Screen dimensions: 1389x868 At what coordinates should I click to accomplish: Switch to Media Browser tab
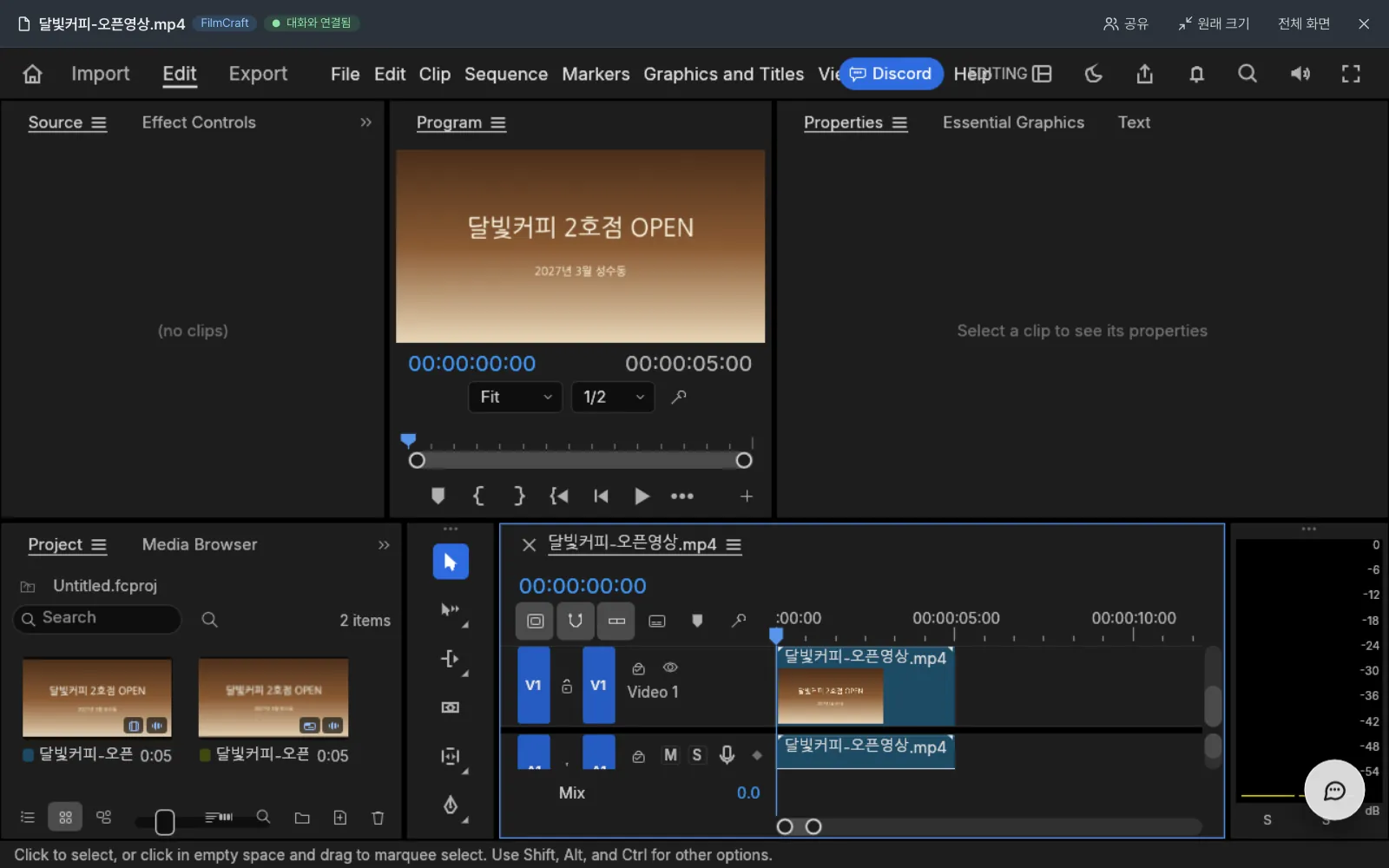coord(200,544)
